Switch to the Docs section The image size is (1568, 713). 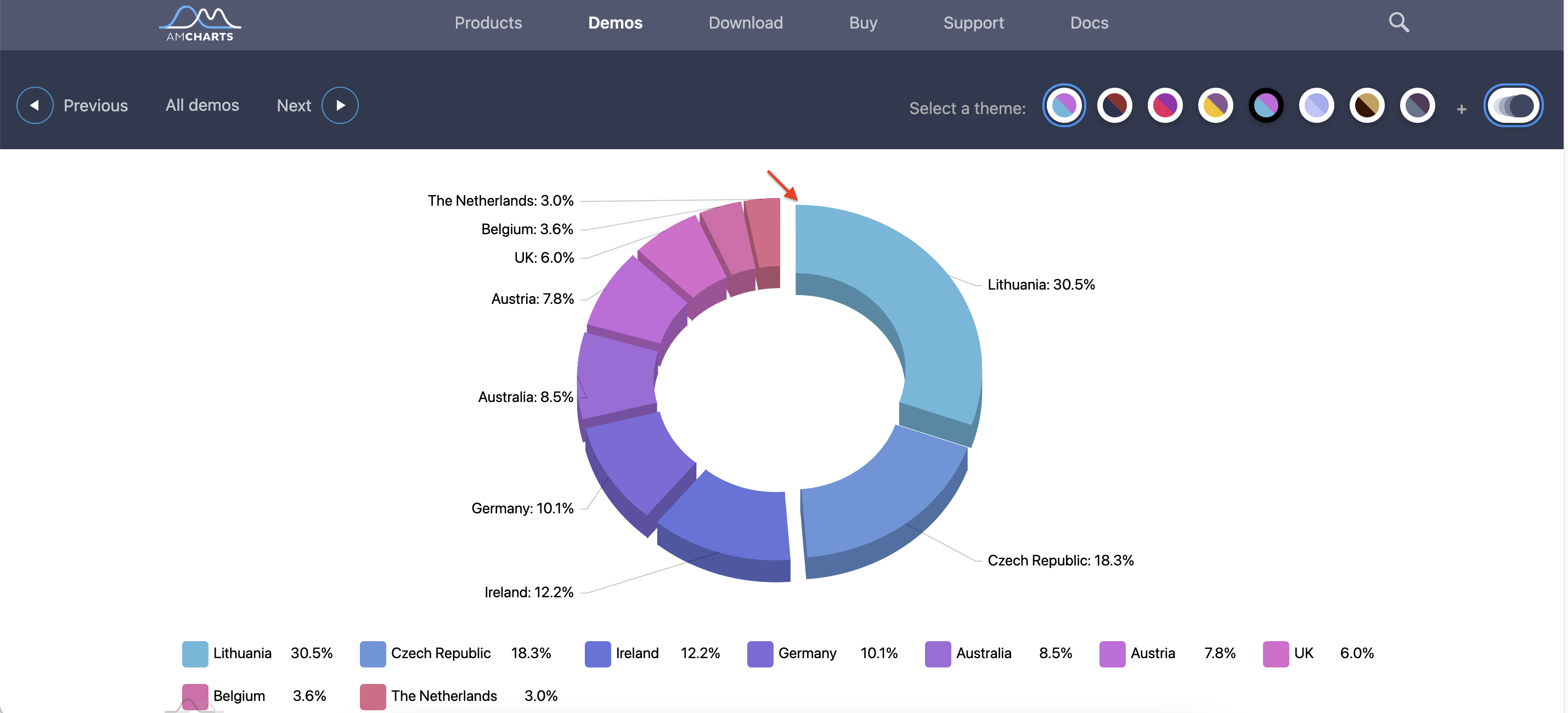1089,22
